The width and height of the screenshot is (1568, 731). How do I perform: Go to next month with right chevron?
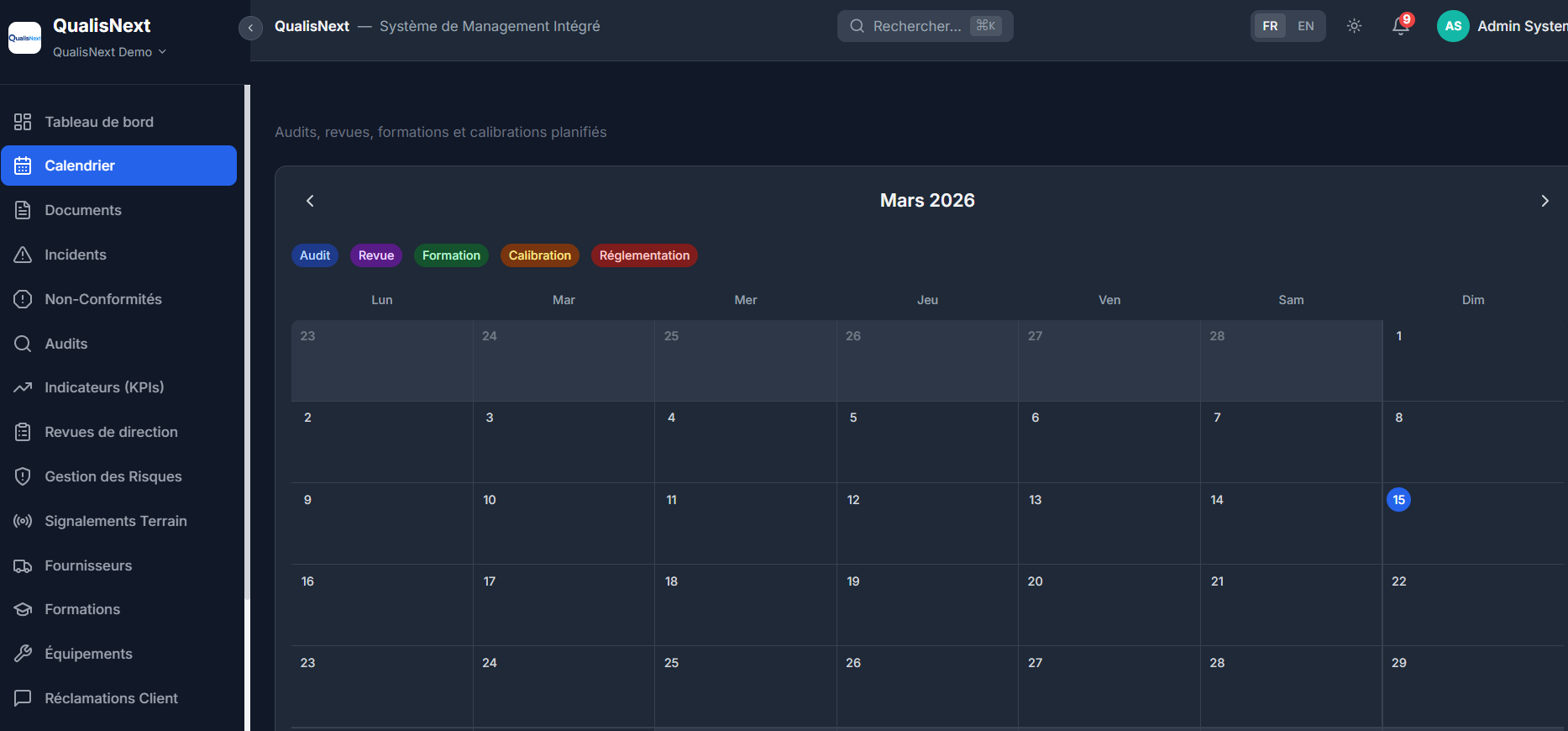1544,201
